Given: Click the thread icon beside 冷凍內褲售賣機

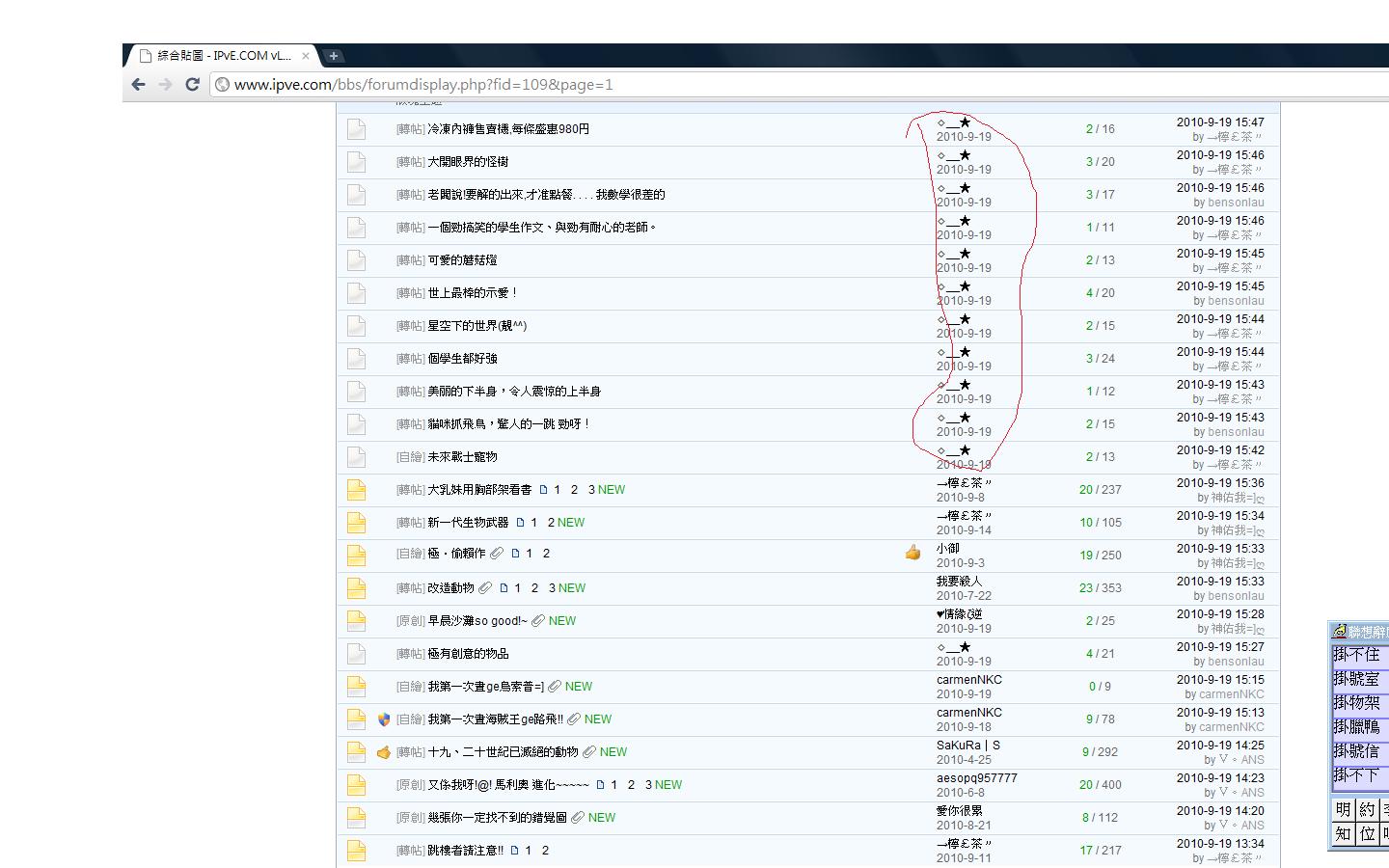Looking at the screenshot, I should pyautogui.click(x=356, y=129).
